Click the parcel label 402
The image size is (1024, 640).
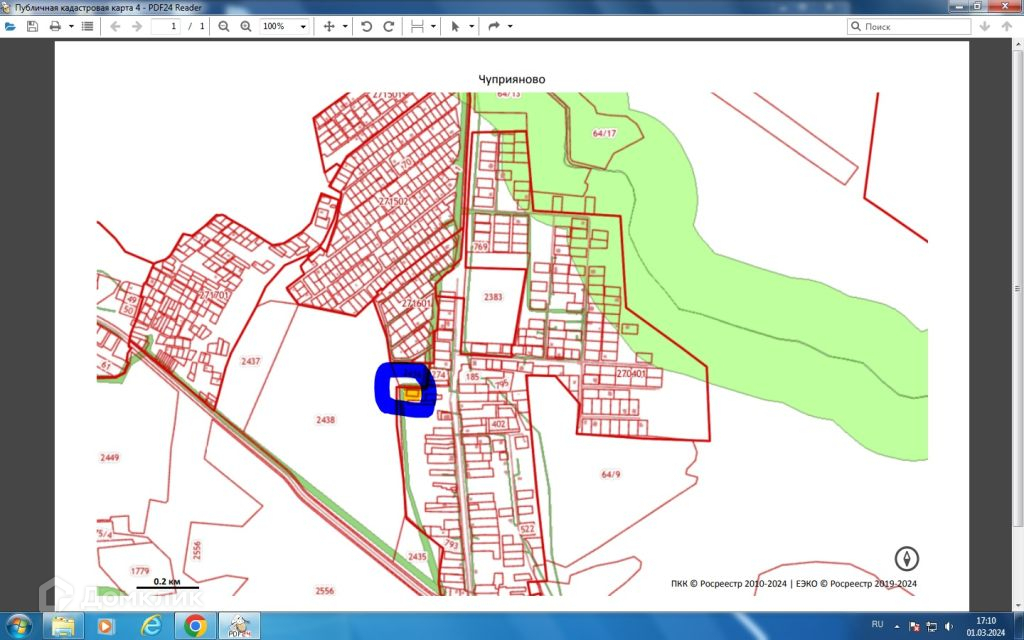tap(498, 424)
